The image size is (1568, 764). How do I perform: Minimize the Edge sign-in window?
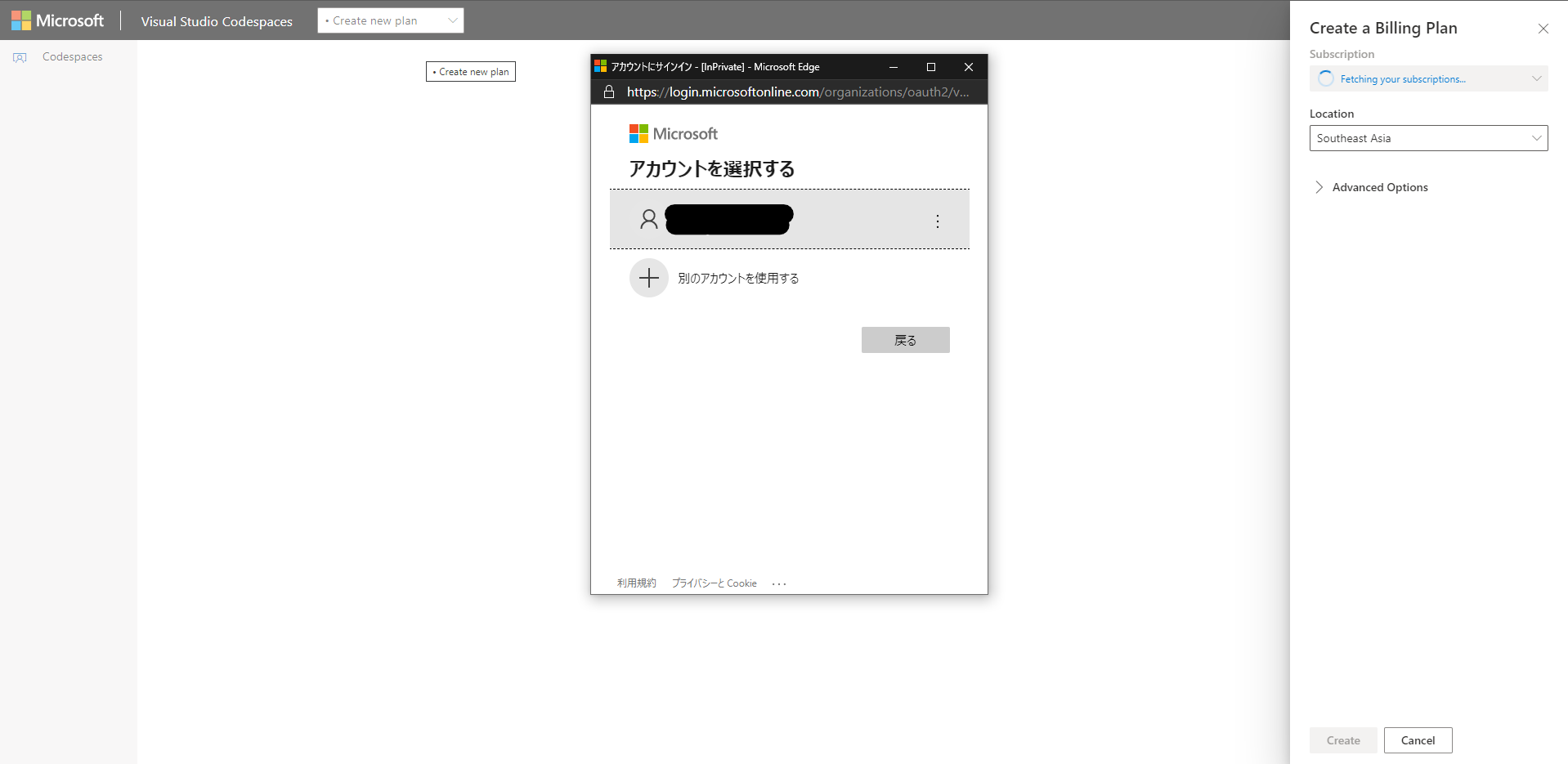tap(894, 67)
